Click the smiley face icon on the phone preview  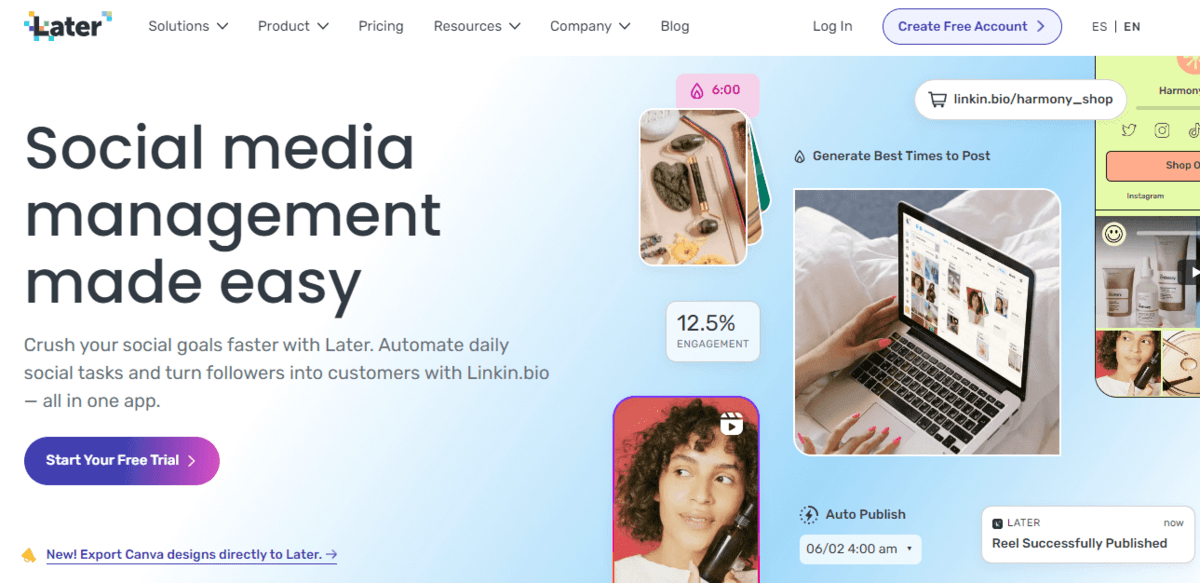coord(1114,234)
